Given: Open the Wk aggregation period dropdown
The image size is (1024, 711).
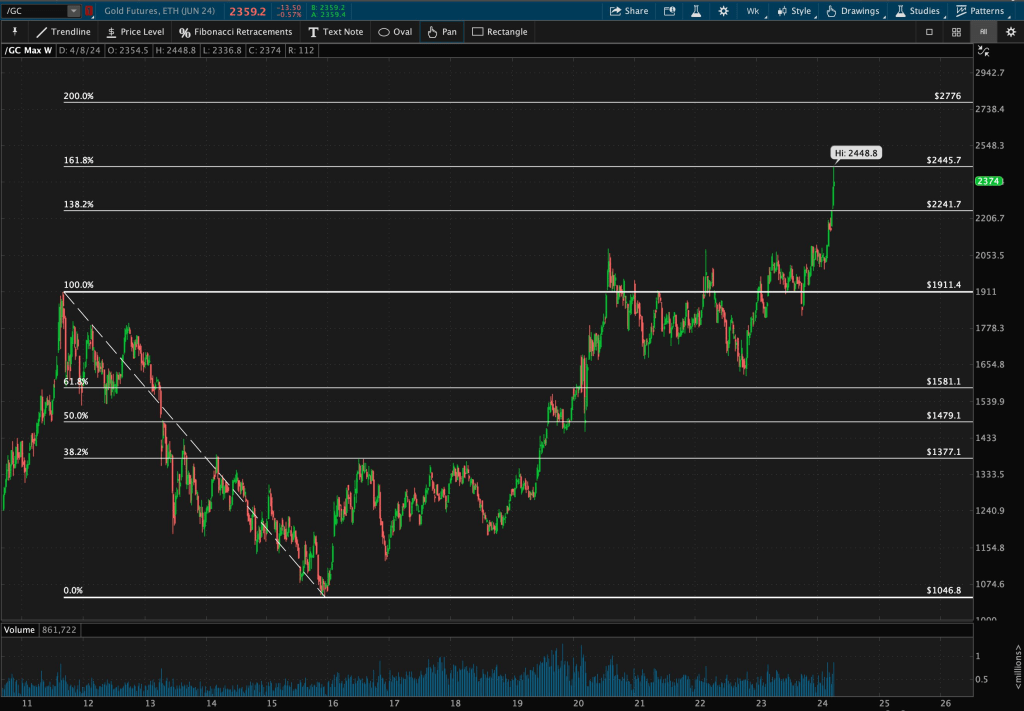Looking at the screenshot, I should coord(753,11).
